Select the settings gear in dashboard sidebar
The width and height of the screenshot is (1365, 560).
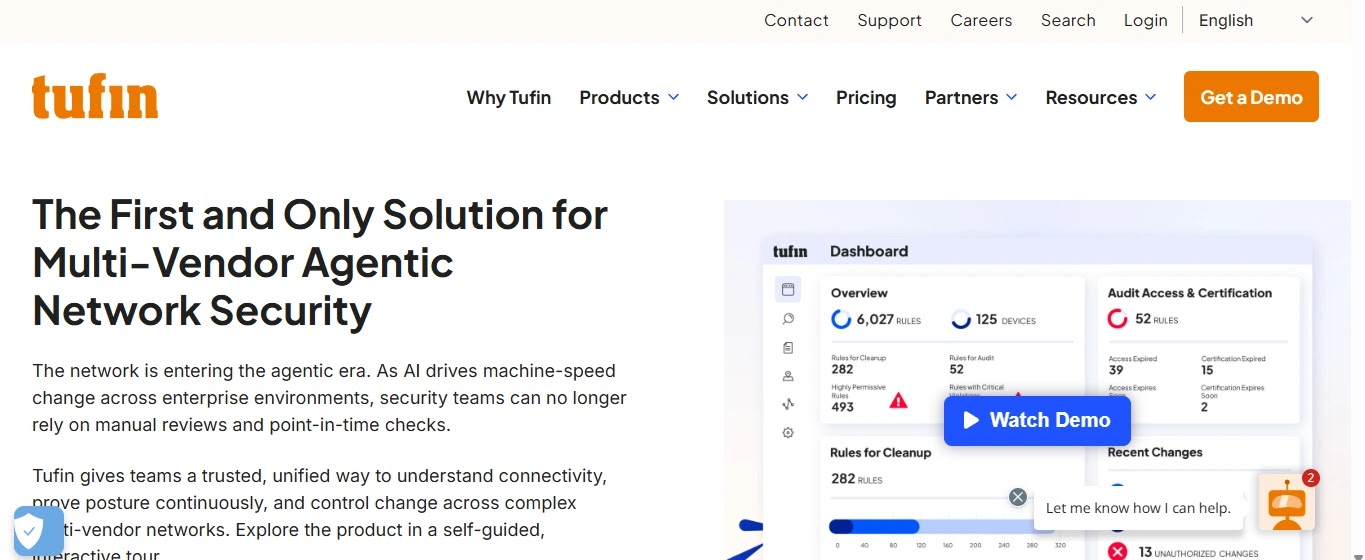point(788,433)
